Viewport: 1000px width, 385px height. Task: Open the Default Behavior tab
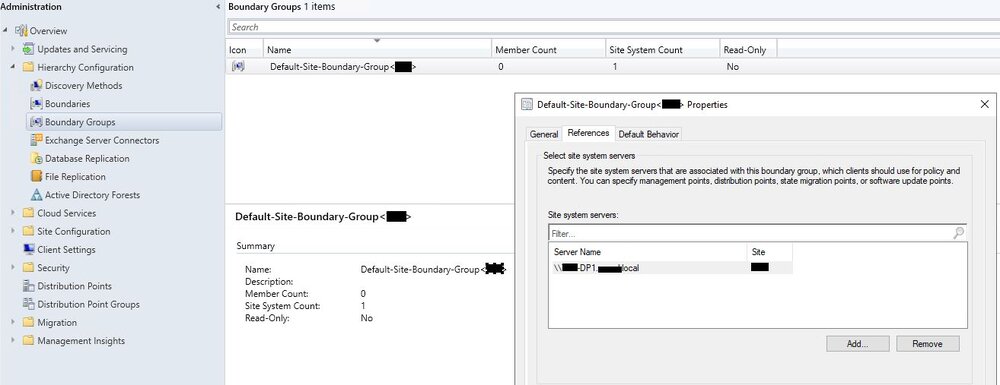tap(649, 134)
